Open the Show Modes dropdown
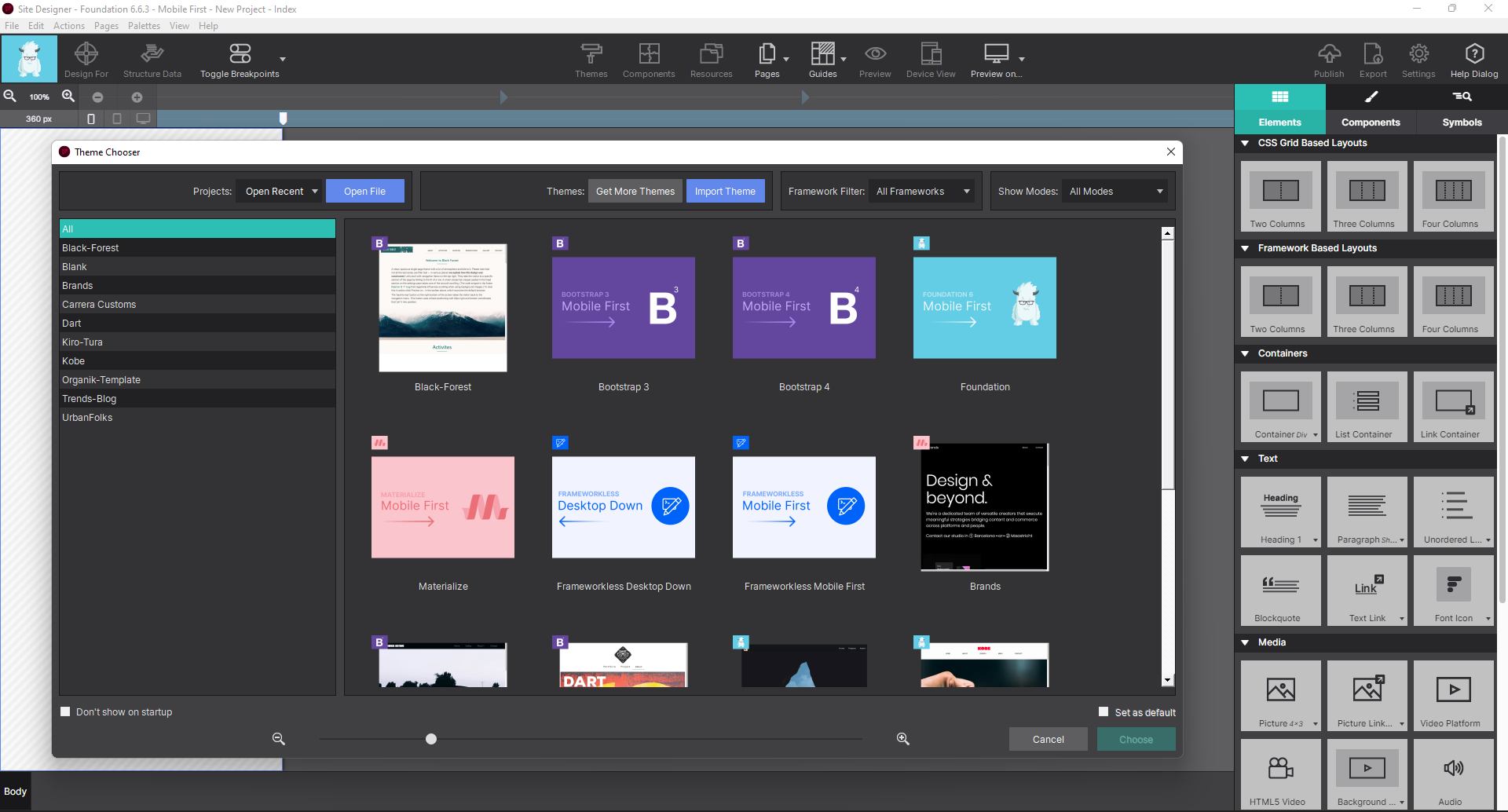The image size is (1508, 812). [x=1115, y=191]
